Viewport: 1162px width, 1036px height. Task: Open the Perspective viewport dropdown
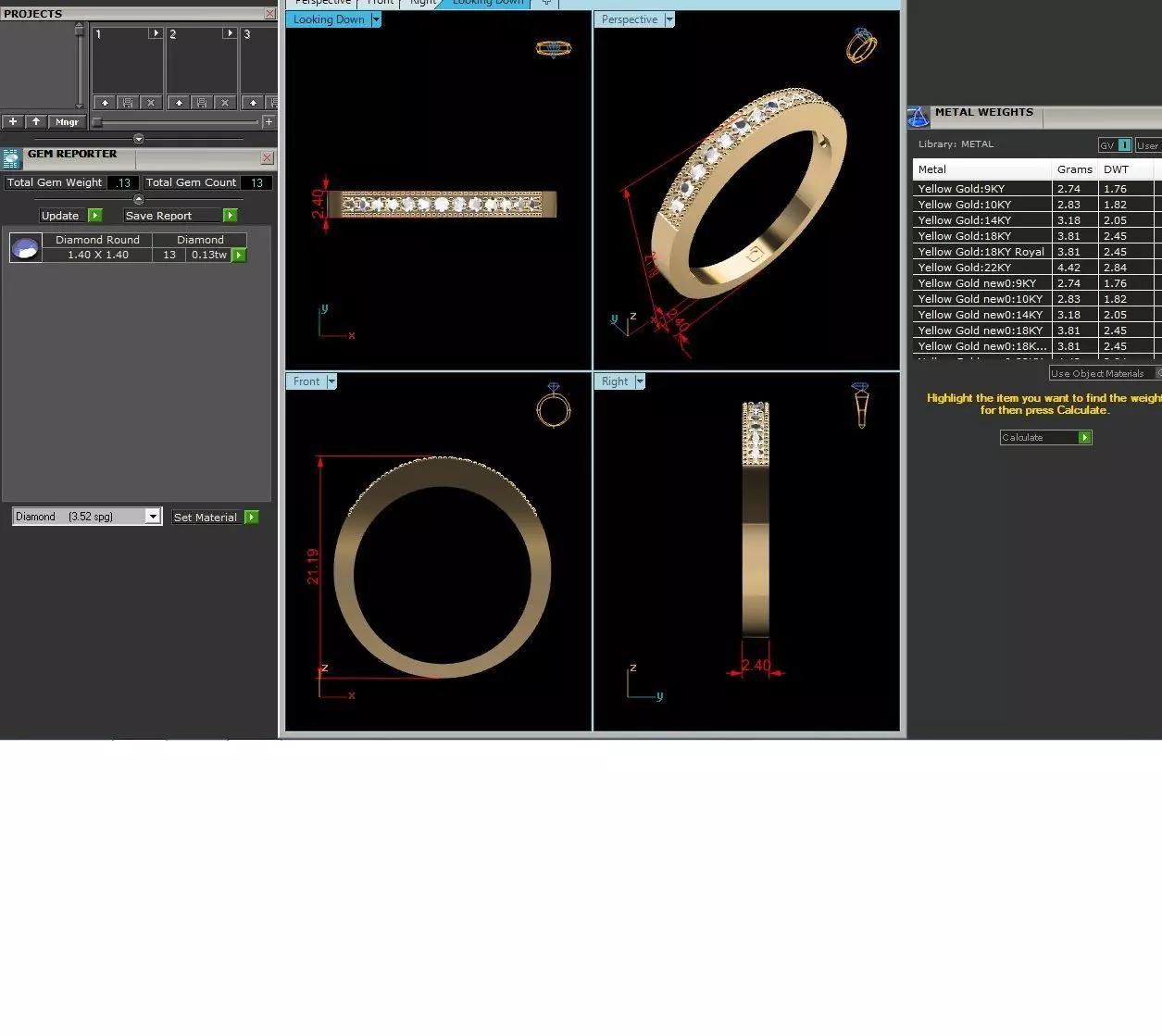pos(669,19)
